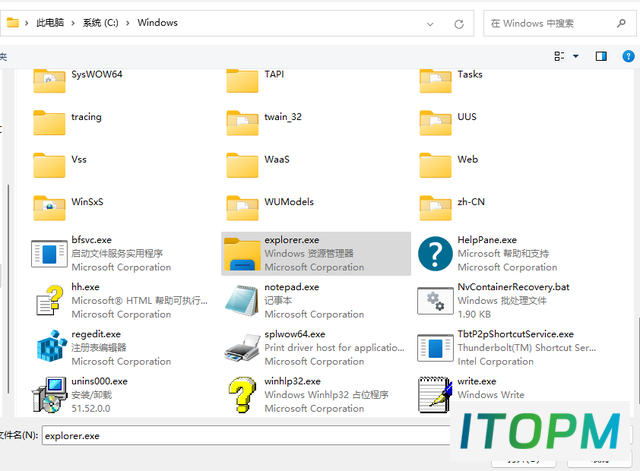
Task: Click the search magnifier icon
Action: click(621, 23)
